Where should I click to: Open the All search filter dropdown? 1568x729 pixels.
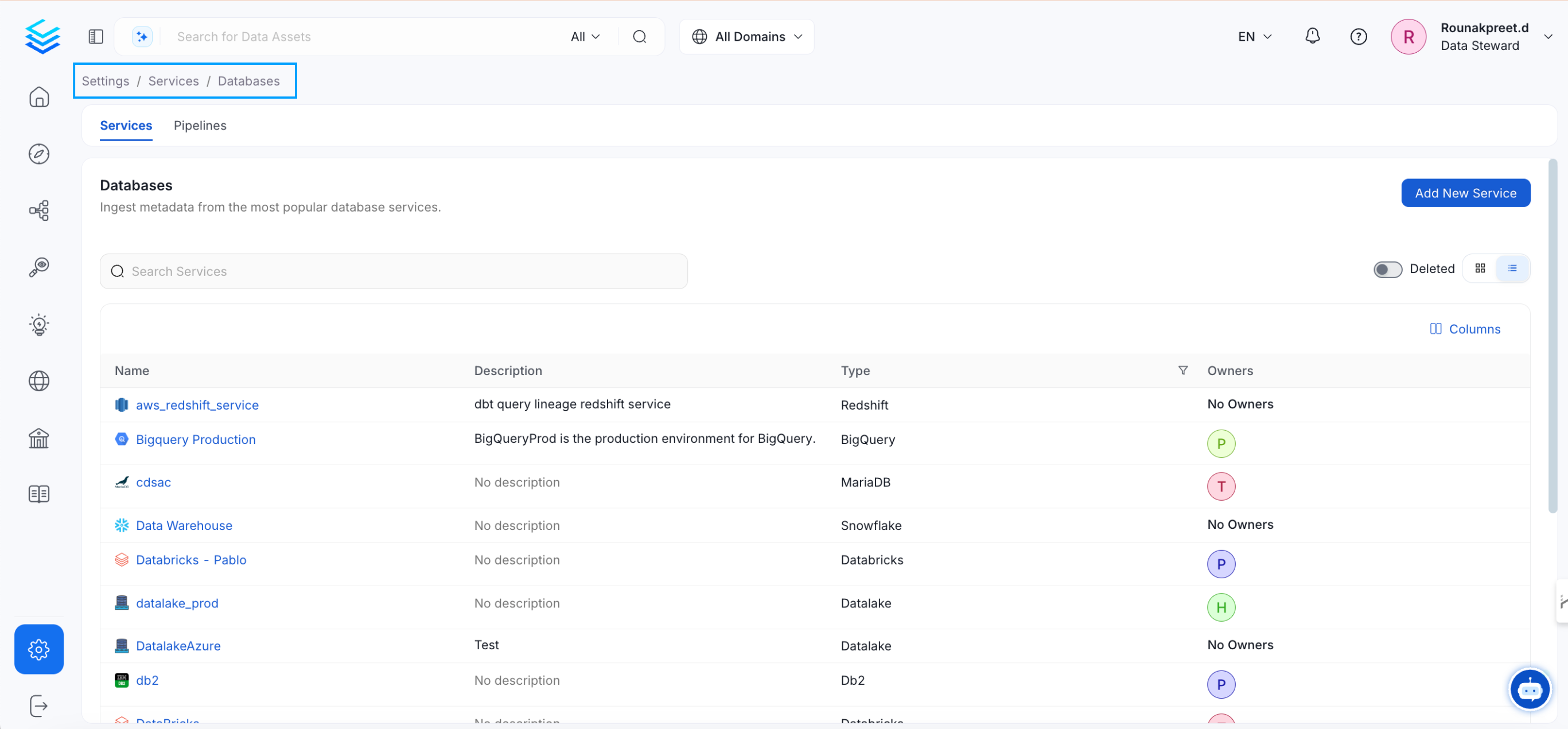click(583, 36)
